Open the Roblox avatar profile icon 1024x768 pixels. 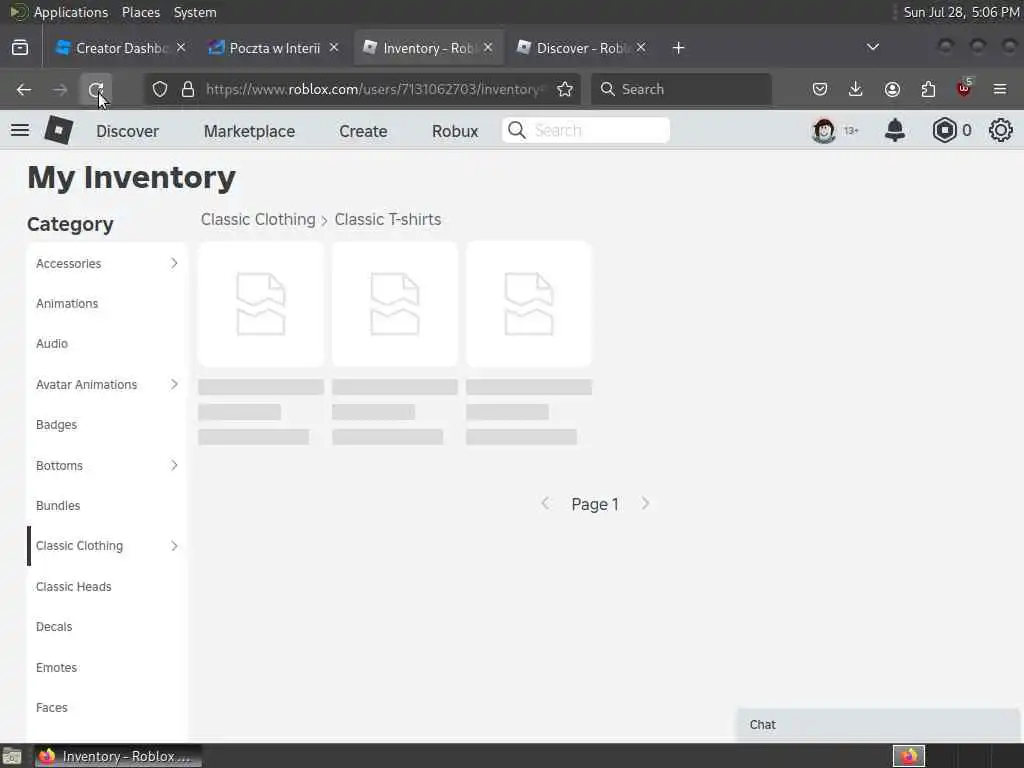824,131
